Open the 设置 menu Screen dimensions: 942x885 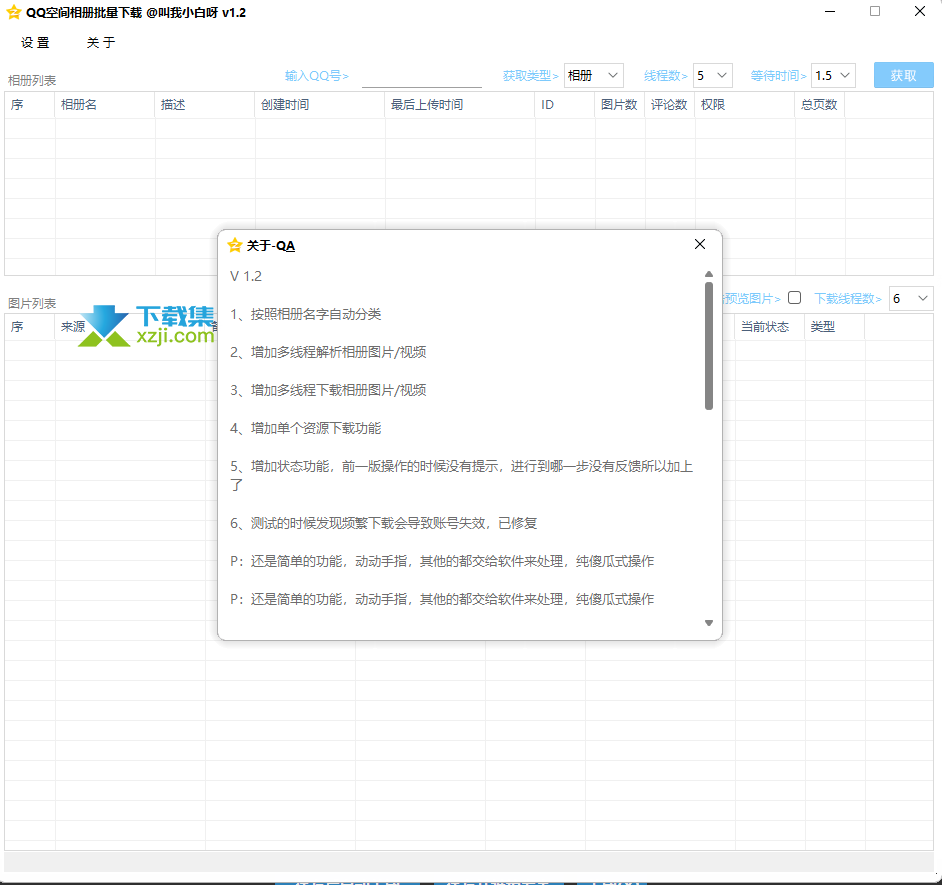tap(35, 43)
